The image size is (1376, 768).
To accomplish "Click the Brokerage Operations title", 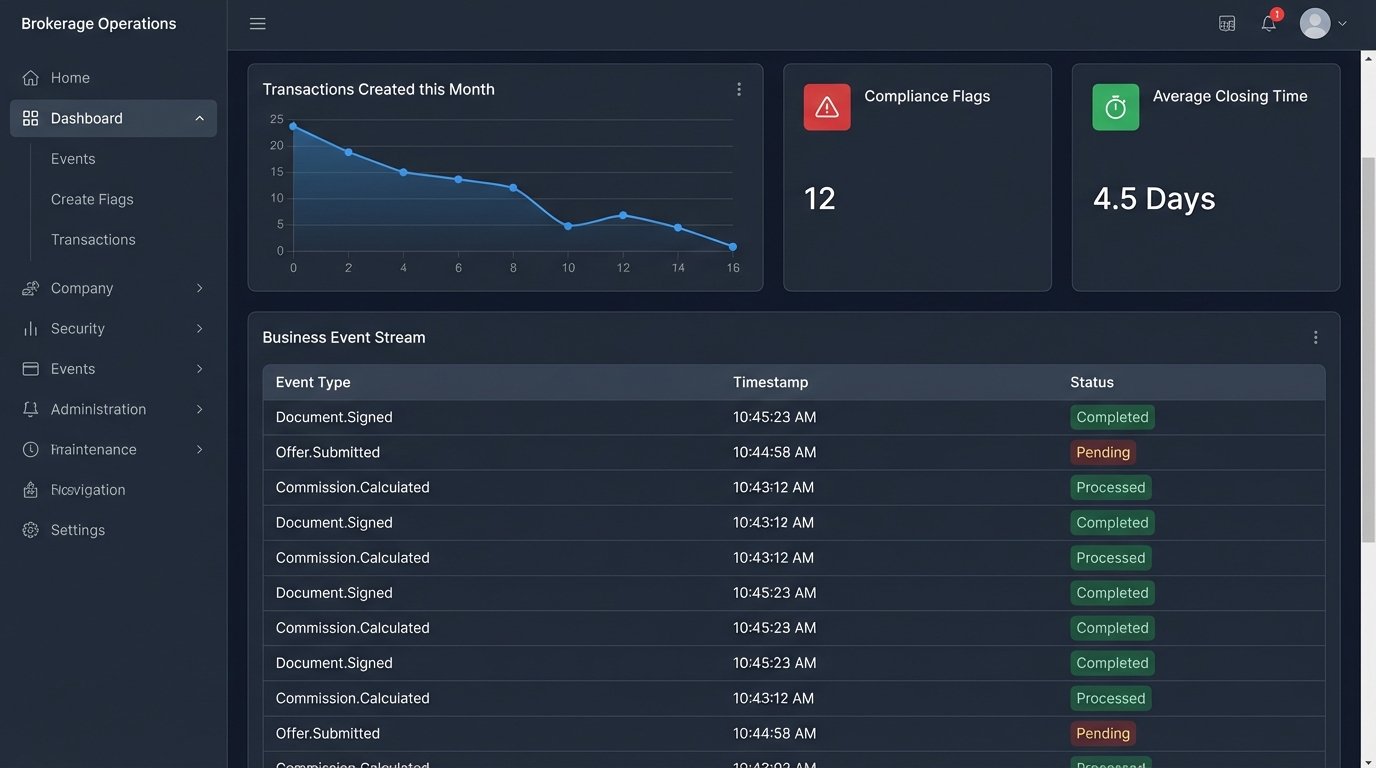I will [x=99, y=24].
